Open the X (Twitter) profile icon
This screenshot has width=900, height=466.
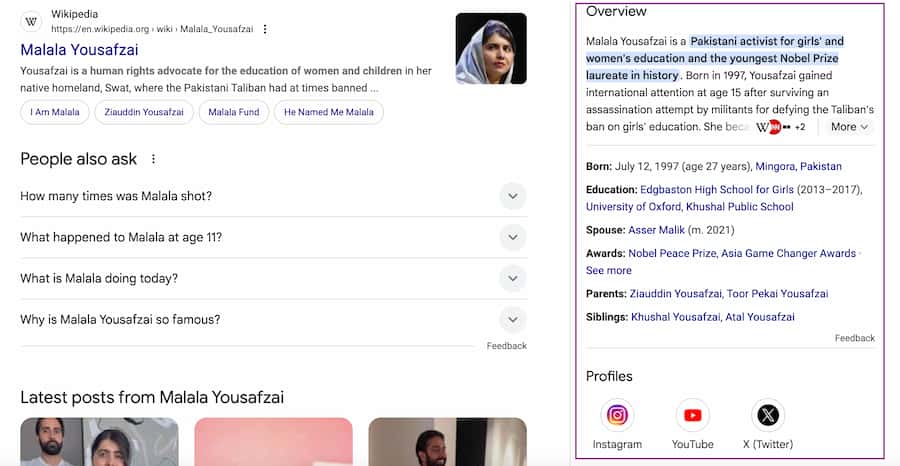coord(769,415)
